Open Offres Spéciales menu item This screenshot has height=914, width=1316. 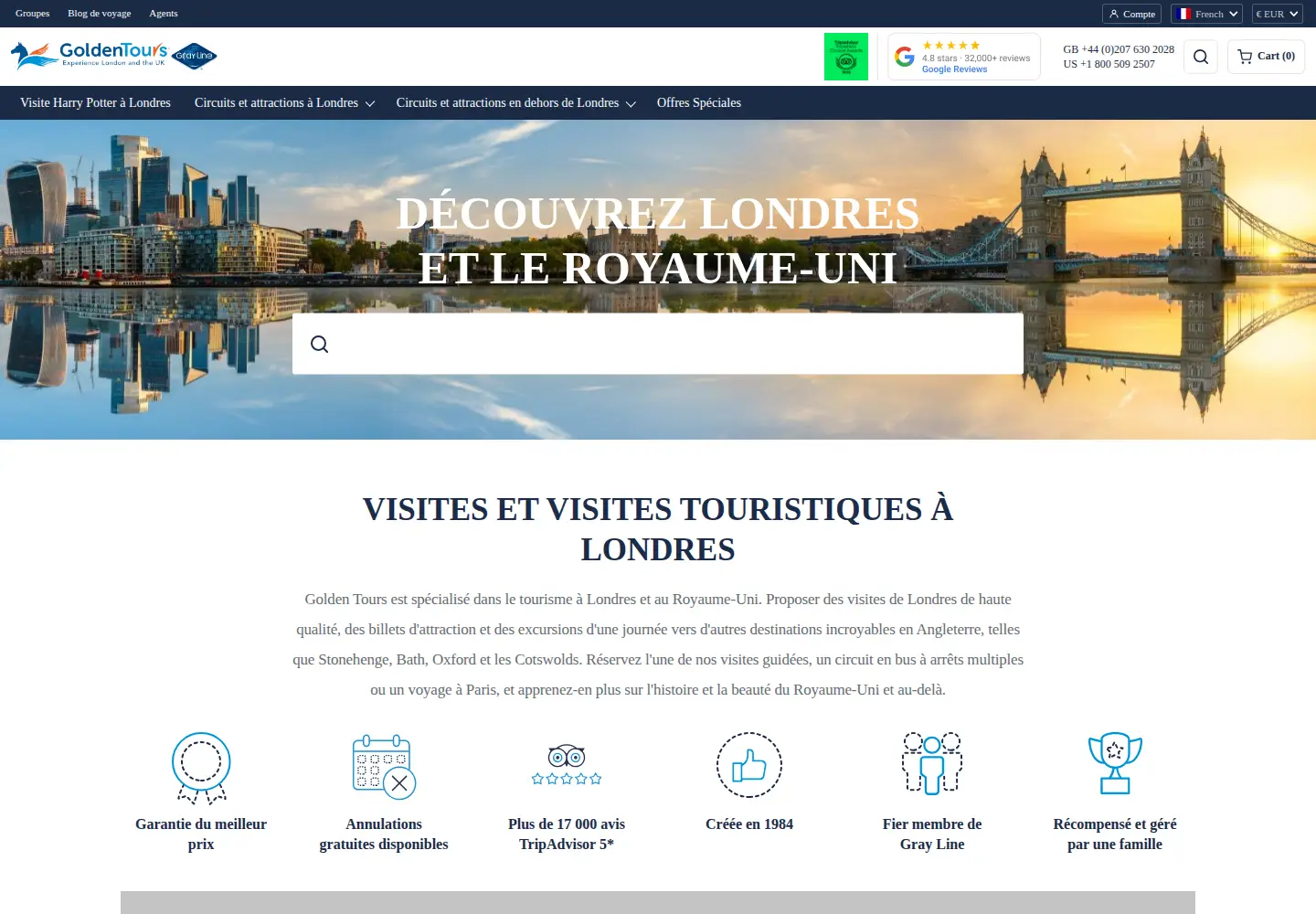699,102
